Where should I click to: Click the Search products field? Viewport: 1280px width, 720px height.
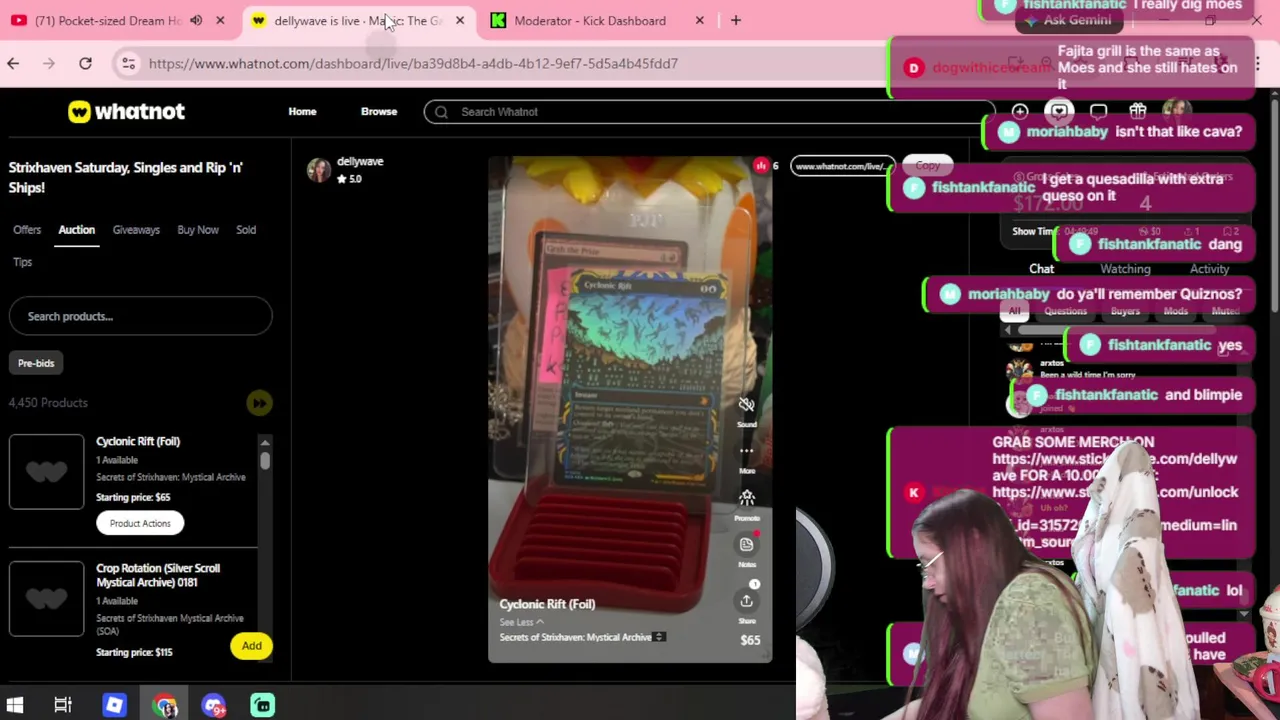tap(140, 316)
